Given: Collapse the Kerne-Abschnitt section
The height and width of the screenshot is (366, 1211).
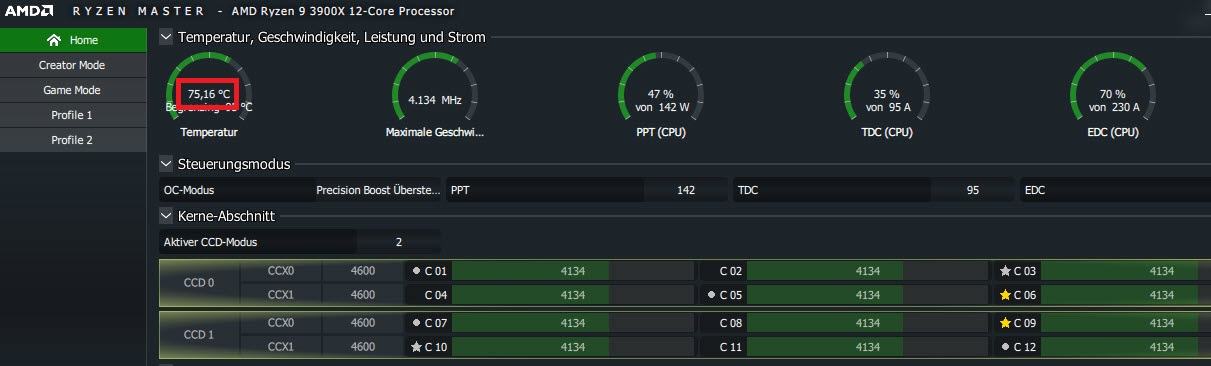Looking at the screenshot, I should (x=166, y=215).
